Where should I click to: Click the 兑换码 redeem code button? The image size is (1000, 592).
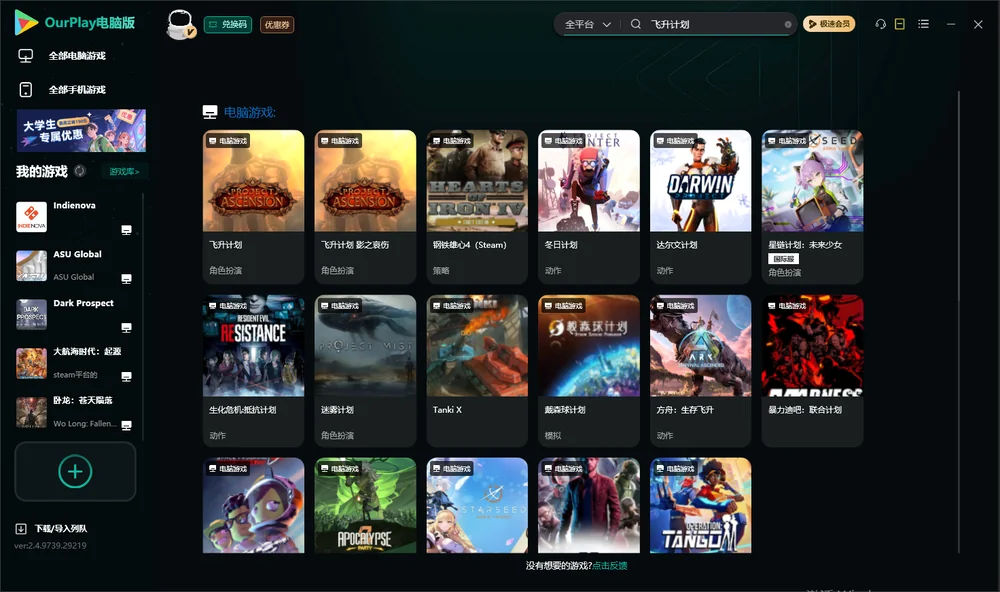(228, 25)
